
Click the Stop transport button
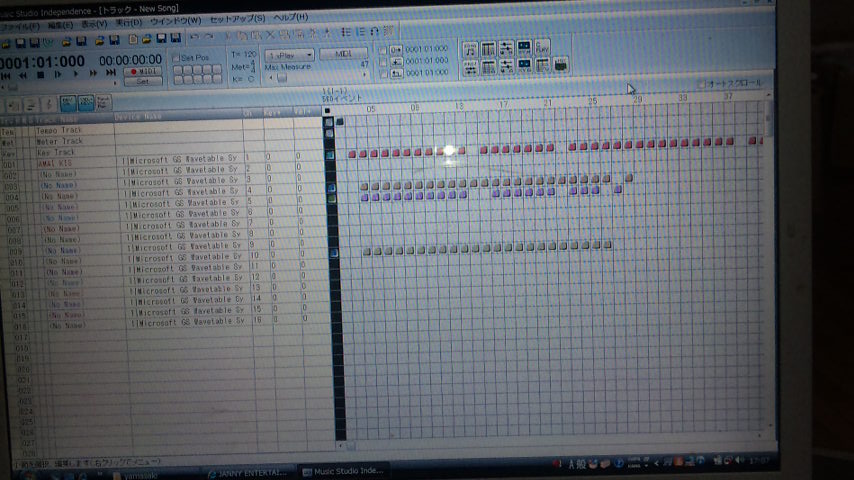click(40, 74)
